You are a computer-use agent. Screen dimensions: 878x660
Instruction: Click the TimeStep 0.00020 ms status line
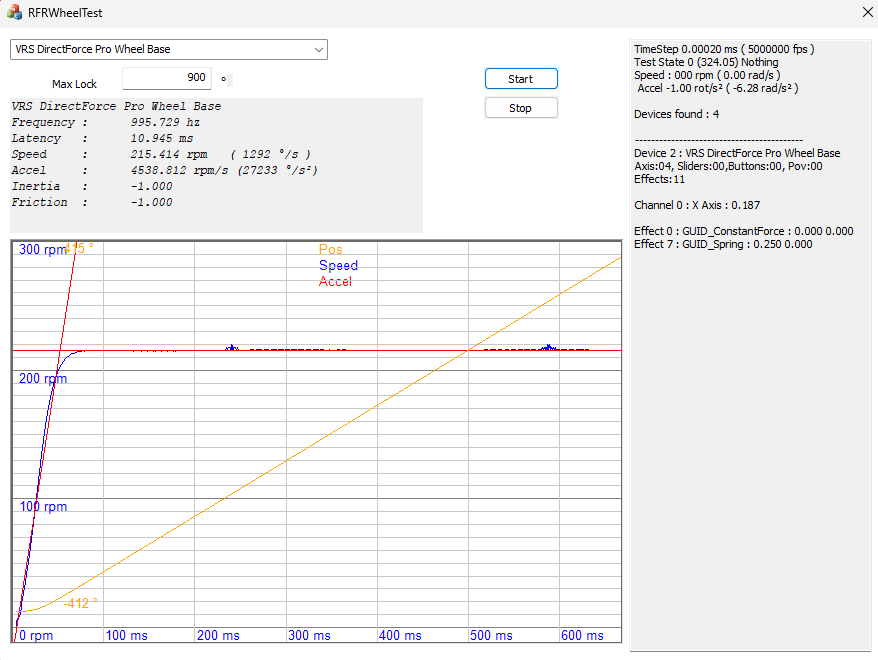pos(724,49)
